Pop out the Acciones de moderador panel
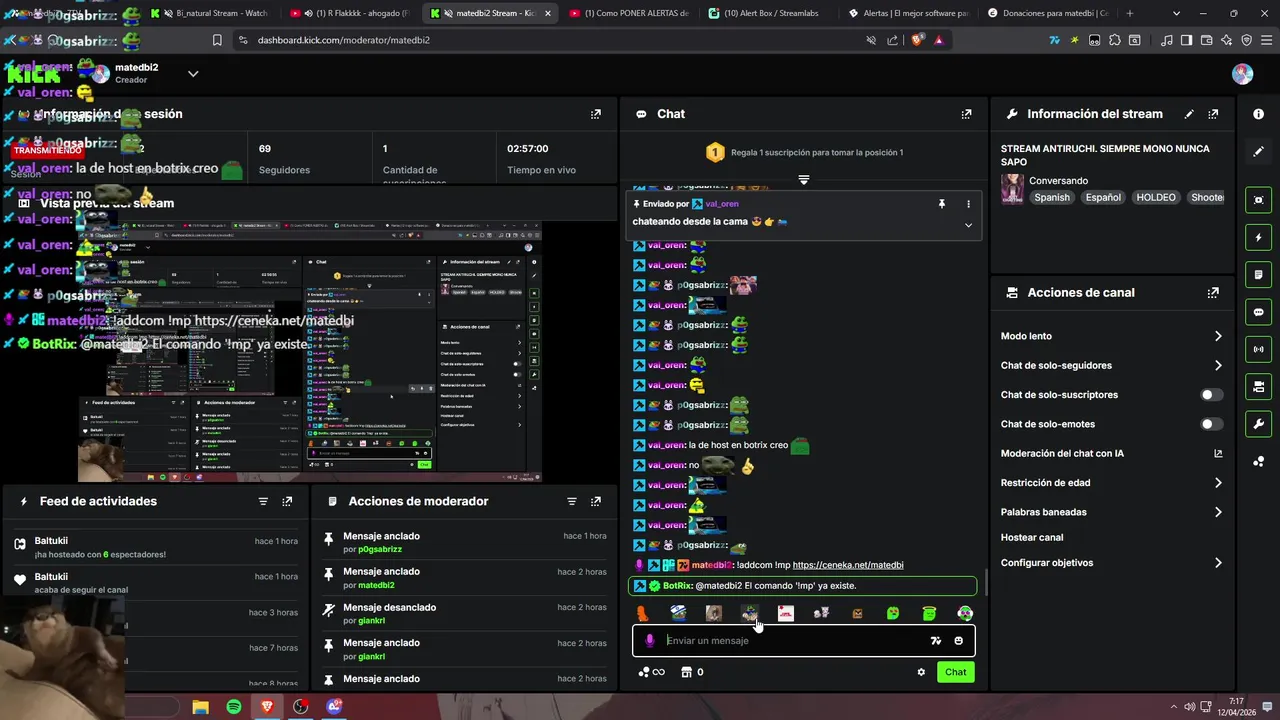Viewport: 1280px width, 720px height. point(596,501)
